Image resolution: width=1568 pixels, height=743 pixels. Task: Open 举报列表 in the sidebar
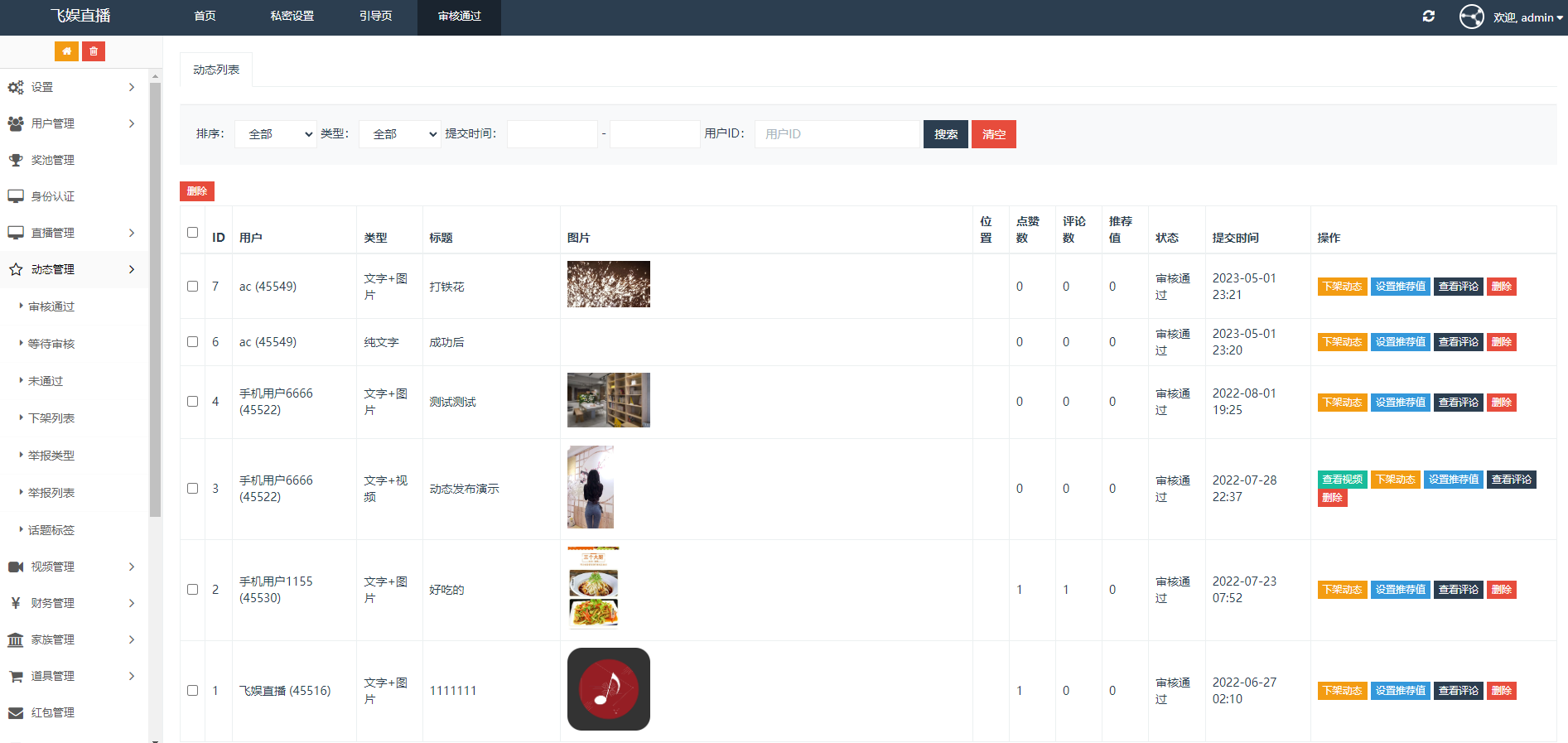[x=51, y=493]
